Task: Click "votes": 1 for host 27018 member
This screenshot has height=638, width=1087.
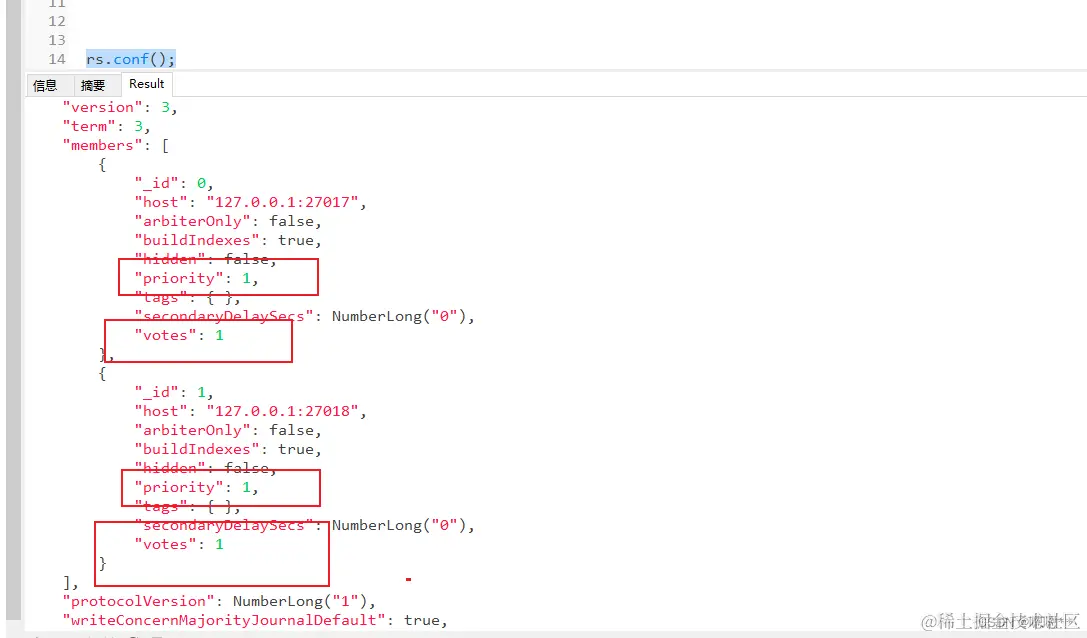Action: pos(179,544)
